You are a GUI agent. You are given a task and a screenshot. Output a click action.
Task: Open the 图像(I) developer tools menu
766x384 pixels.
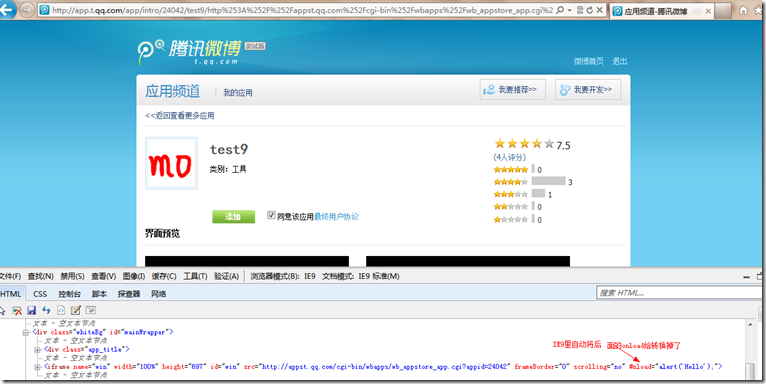click(x=134, y=277)
